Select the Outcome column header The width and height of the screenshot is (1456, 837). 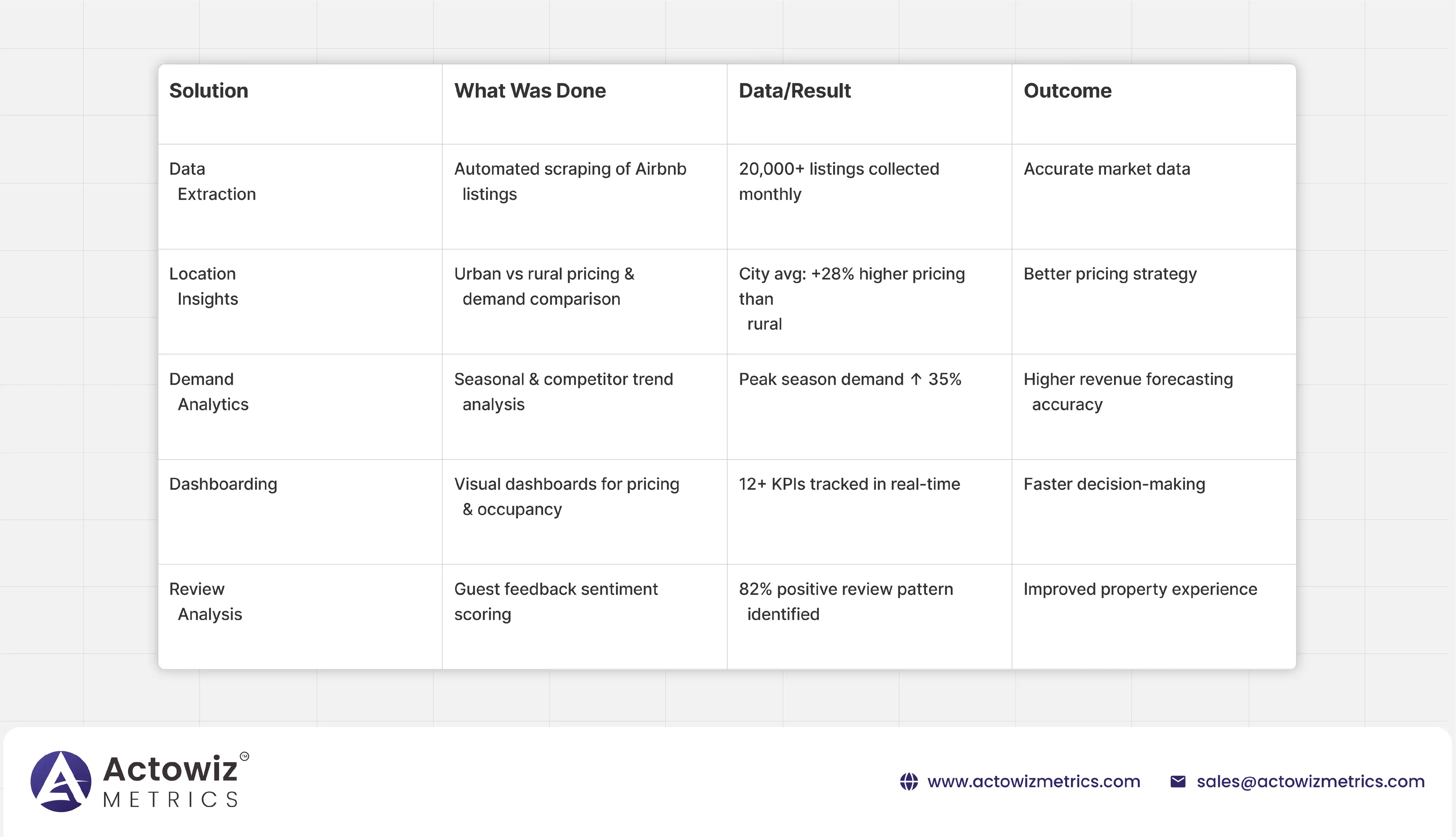click(x=1067, y=91)
